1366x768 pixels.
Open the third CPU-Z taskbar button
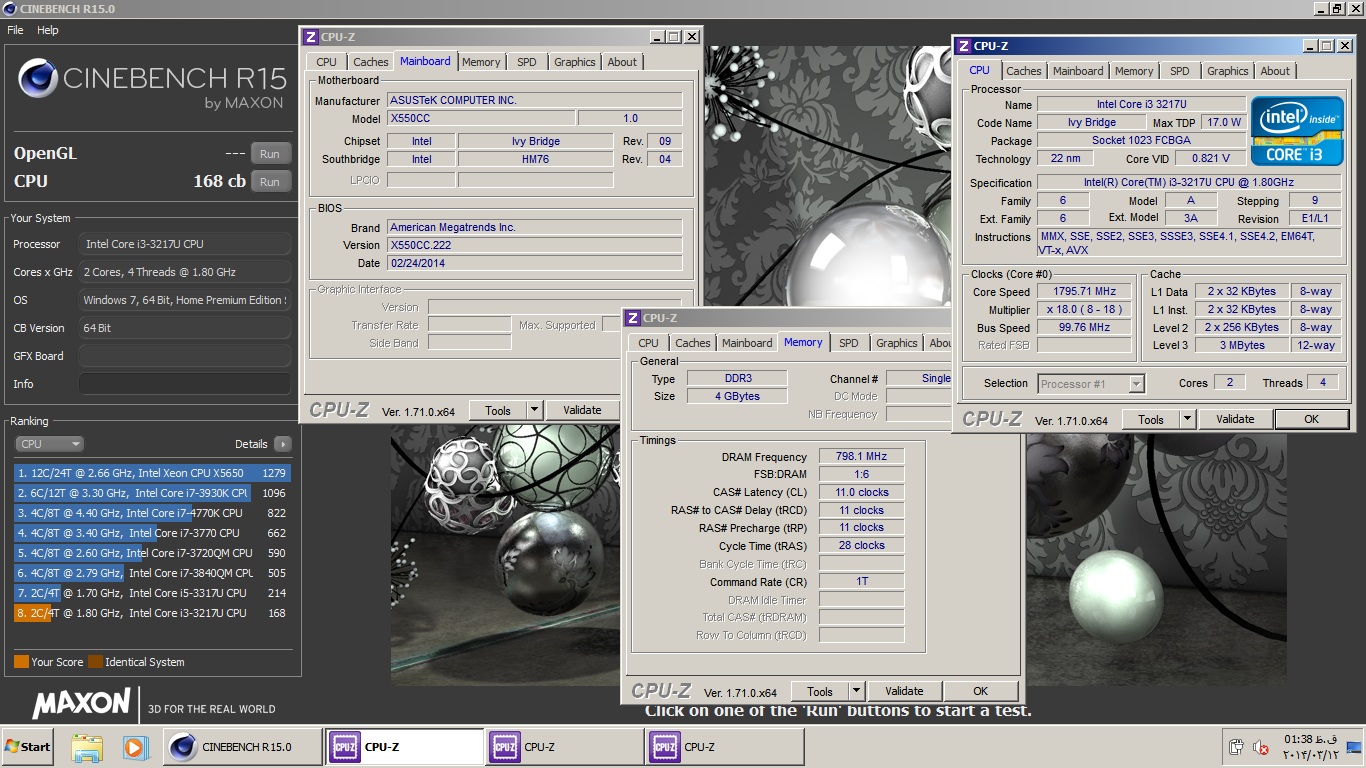pos(725,747)
